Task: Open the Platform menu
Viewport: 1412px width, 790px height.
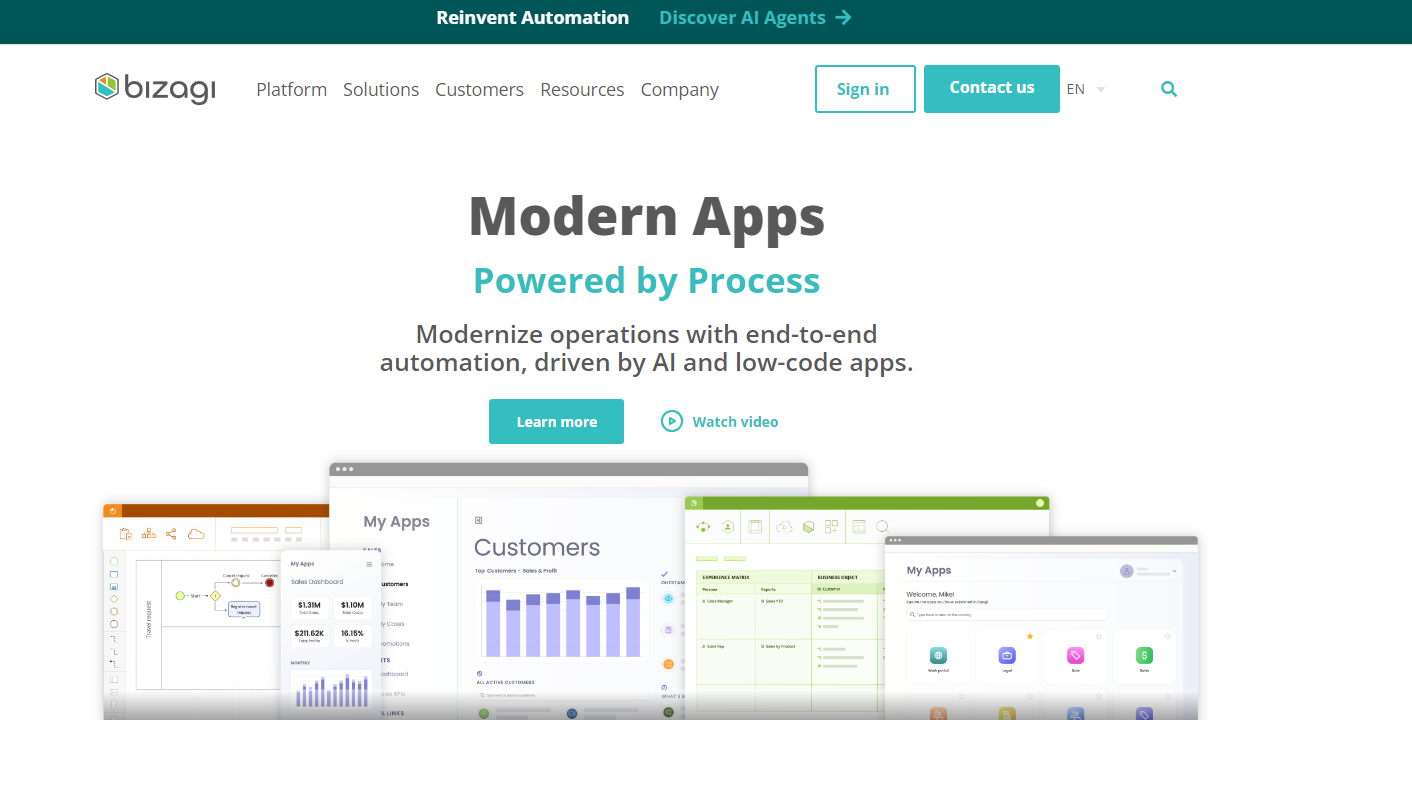Action: point(291,89)
